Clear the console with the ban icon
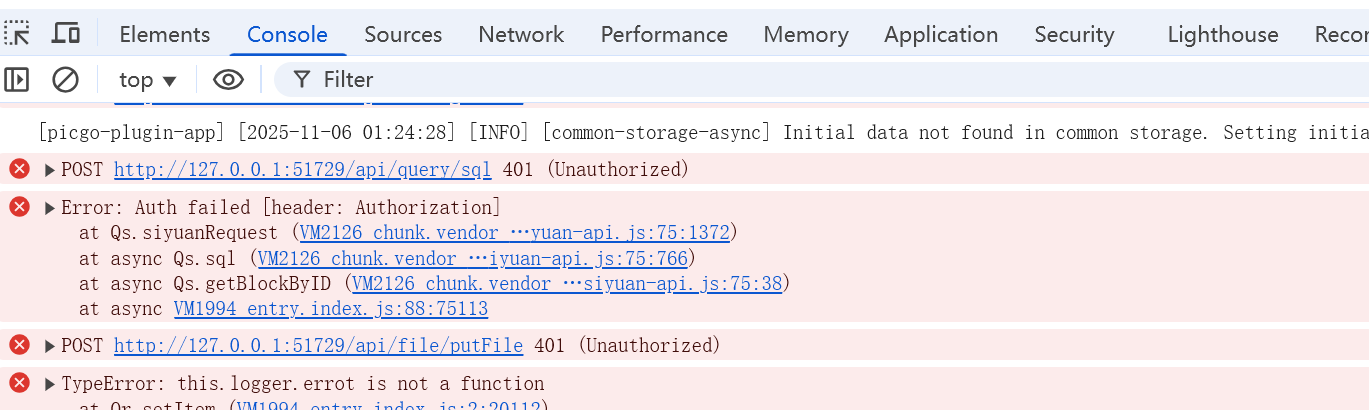 click(65, 79)
